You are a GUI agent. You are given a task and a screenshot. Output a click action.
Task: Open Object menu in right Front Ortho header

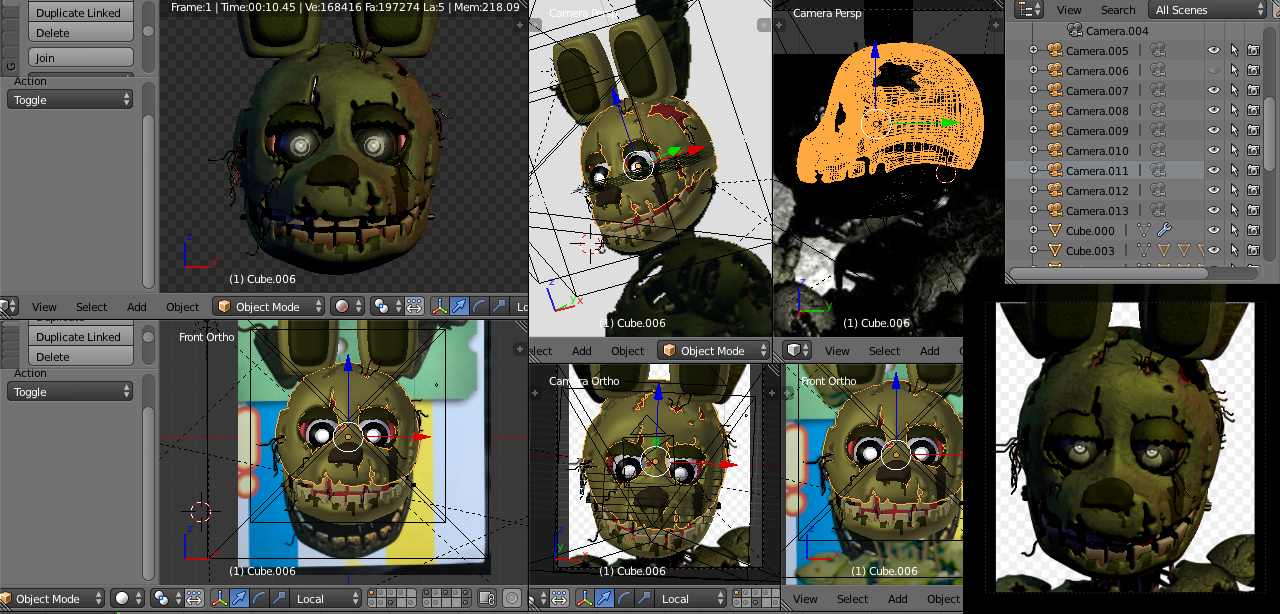[x=943, y=598]
